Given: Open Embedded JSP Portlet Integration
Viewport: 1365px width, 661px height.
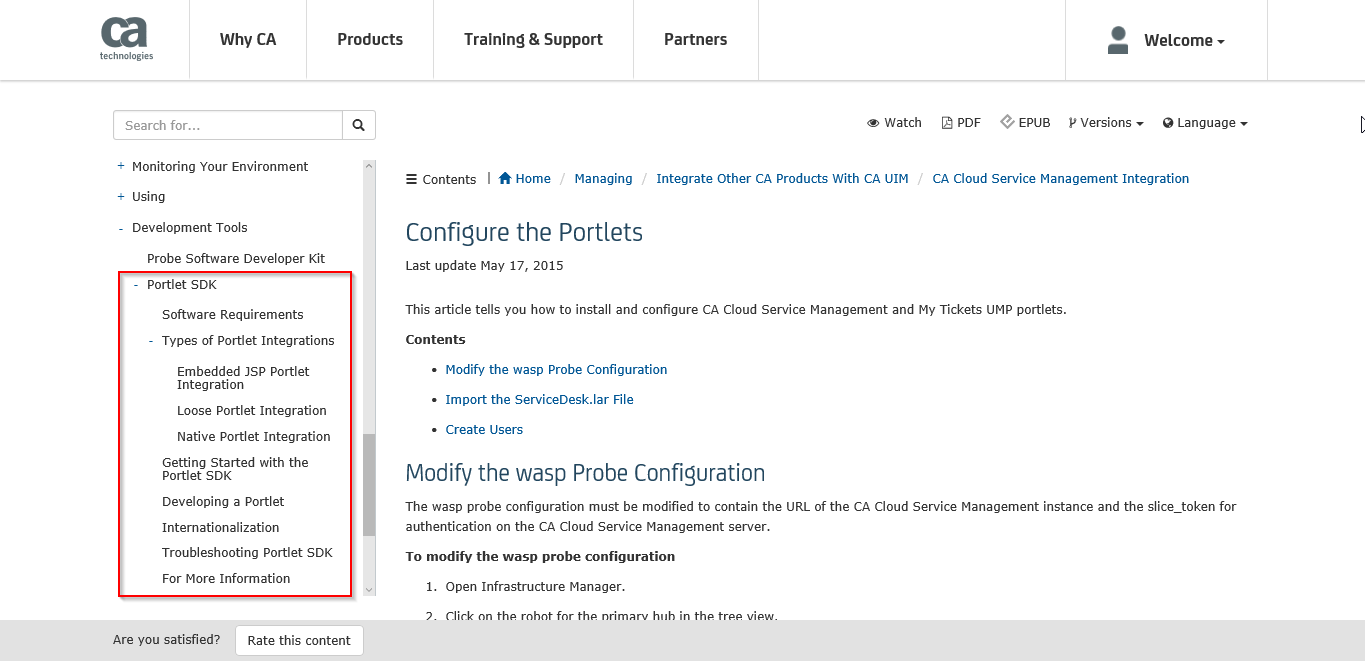Looking at the screenshot, I should point(243,378).
